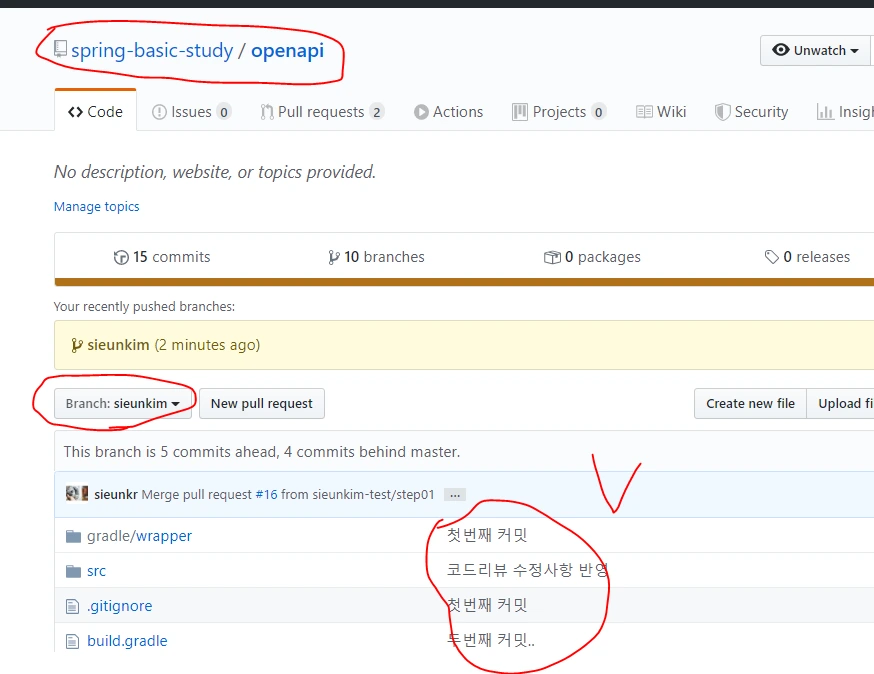Open the Branch: sieunkim dropdown

tap(123, 404)
